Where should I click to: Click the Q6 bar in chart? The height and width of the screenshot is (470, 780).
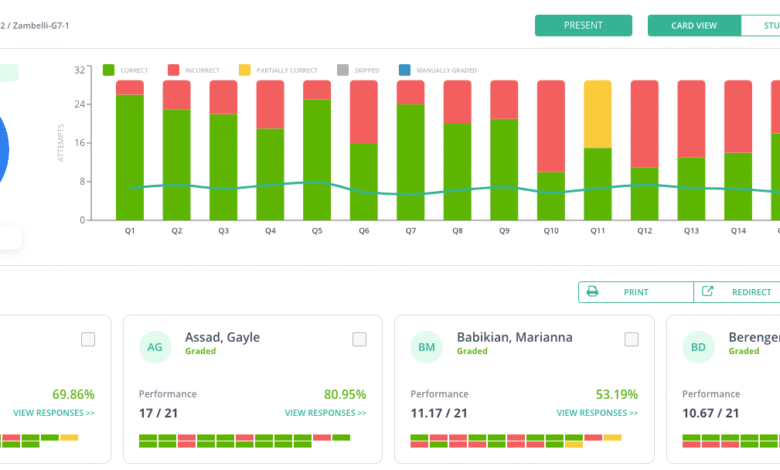tap(364, 150)
